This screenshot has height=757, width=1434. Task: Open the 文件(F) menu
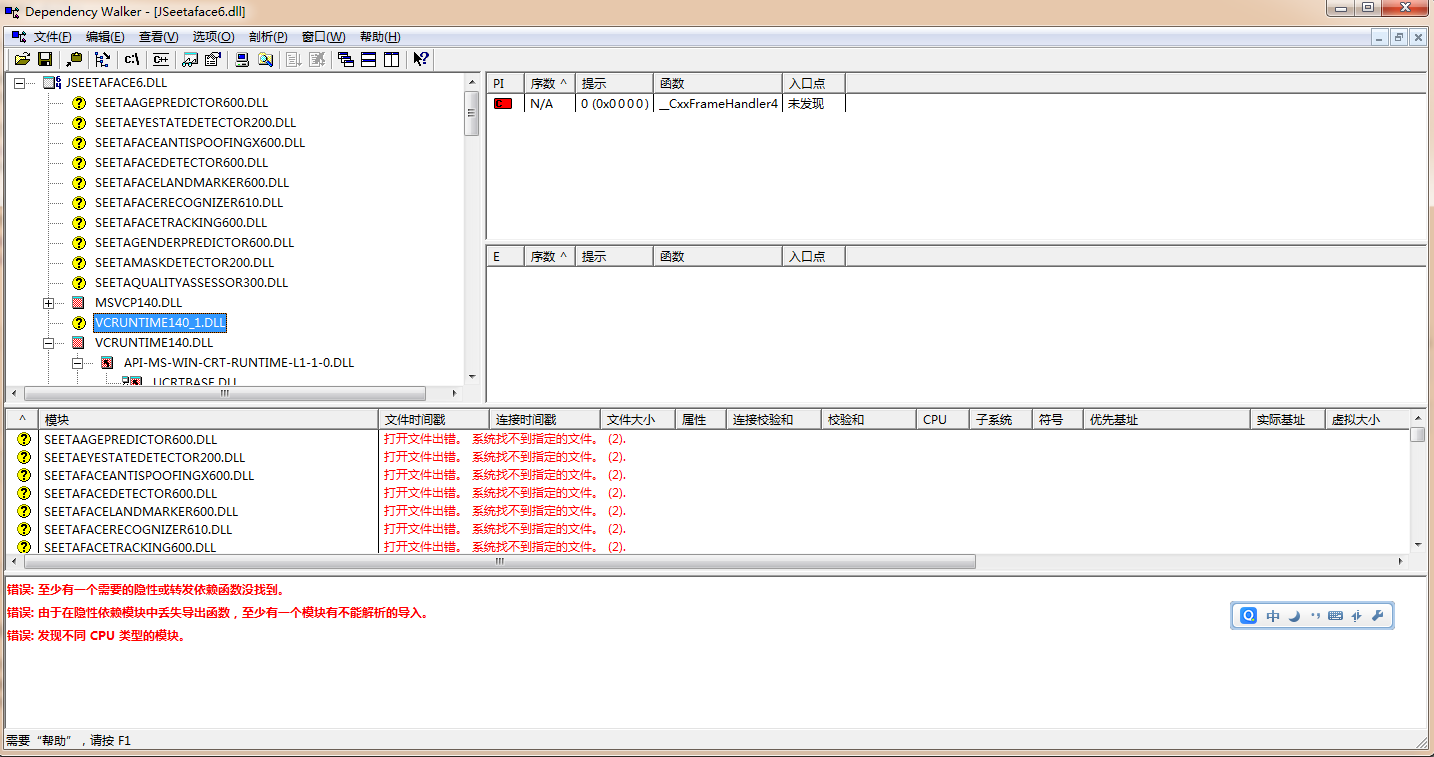click(x=53, y=37)
